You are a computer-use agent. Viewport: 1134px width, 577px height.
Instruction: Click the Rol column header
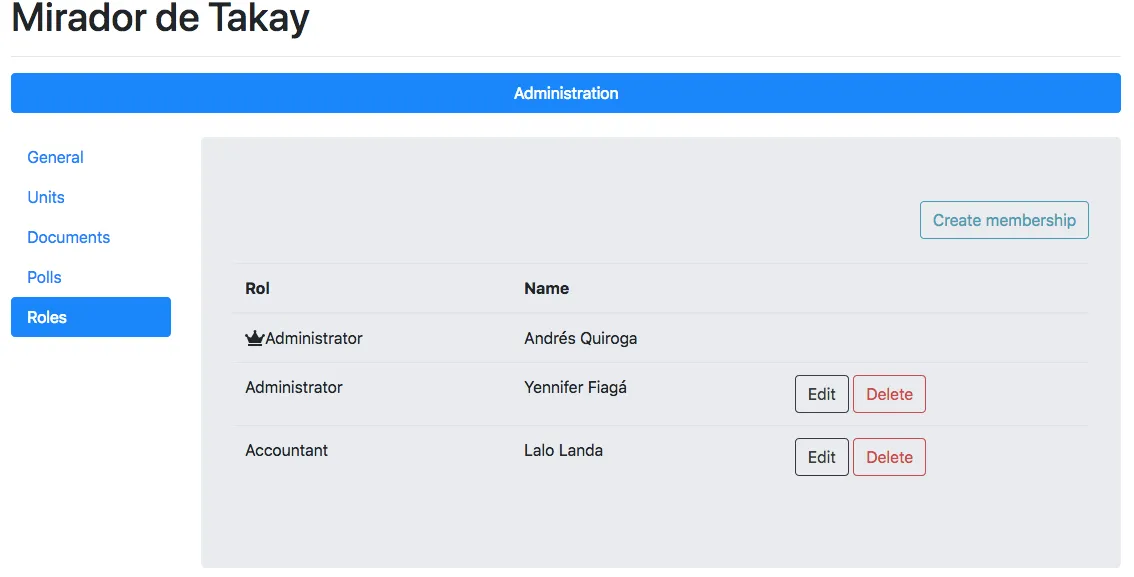pyautogui.click(x=257, y=288)
